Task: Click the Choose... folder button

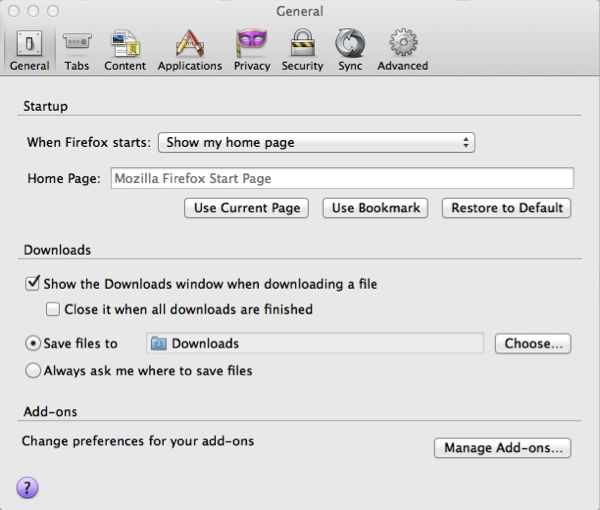Action: click(x=533, y=343)
